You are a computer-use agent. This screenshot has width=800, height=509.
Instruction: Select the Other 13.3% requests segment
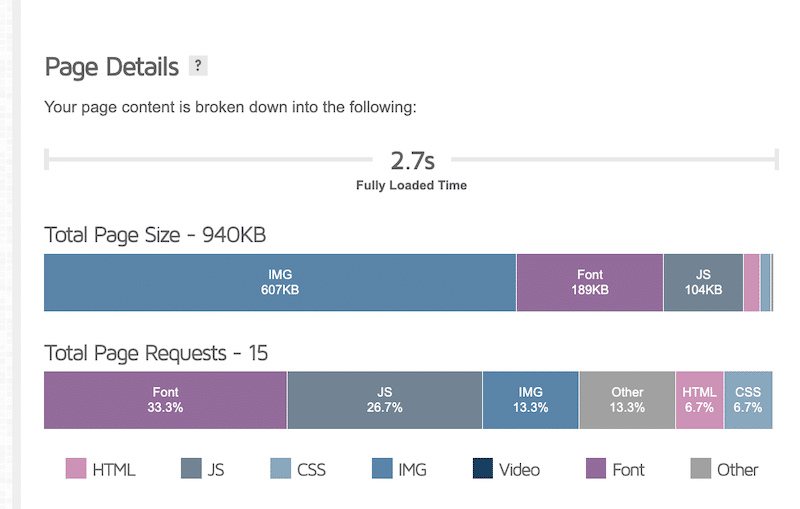coord(627,400)
